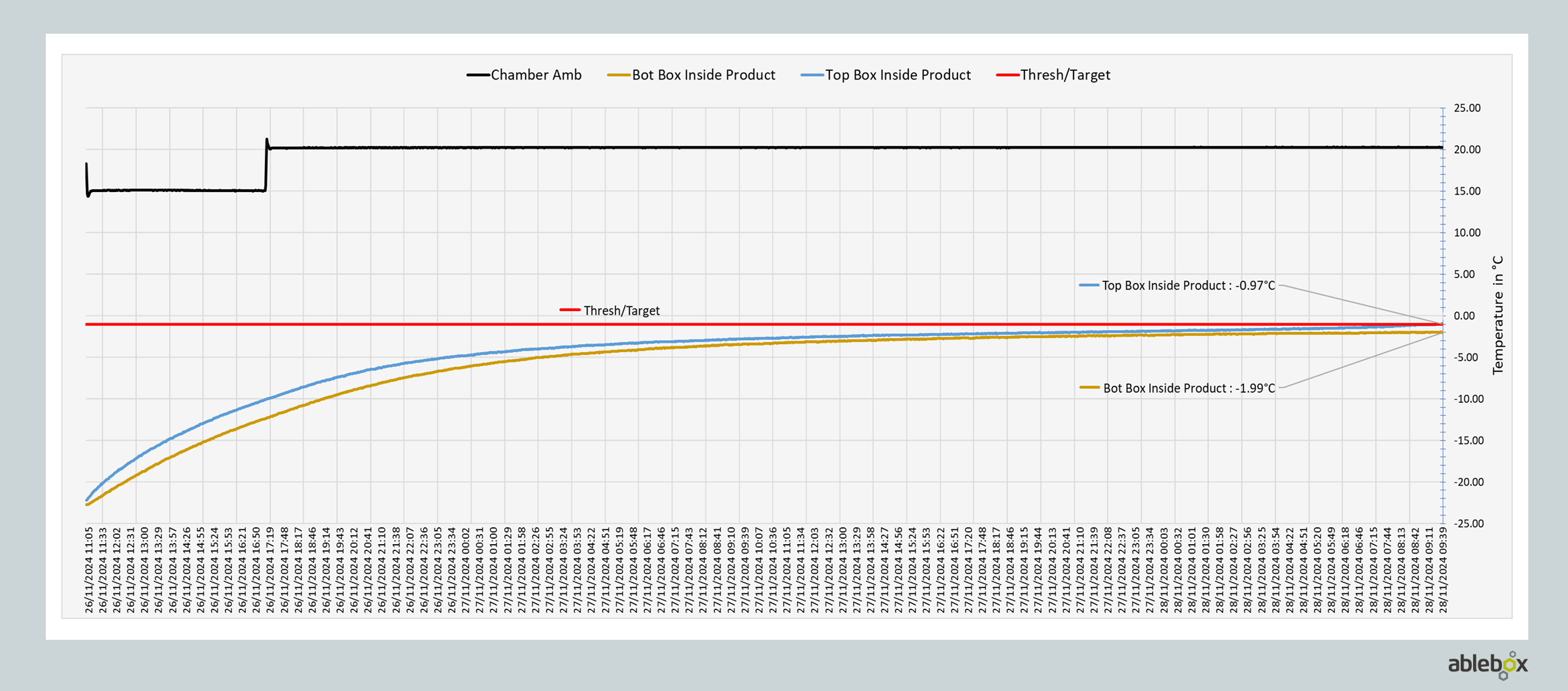
Task: Select the Top Box Inside Product legend text
Action: pos(898,75)
